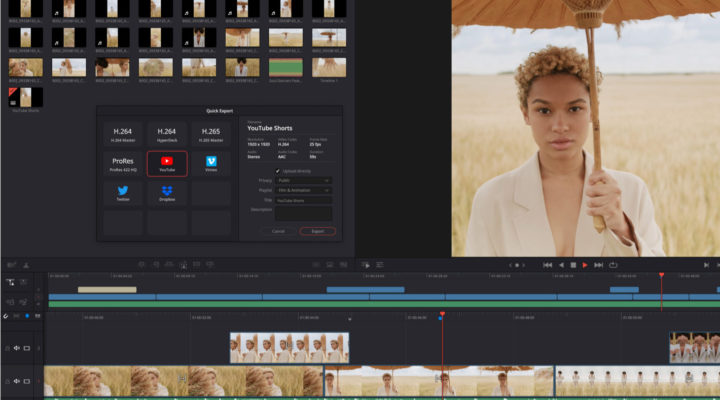This screenshot has height=400, width=720.
Task: Click the Description text area
Action: [x=303, y=214]
